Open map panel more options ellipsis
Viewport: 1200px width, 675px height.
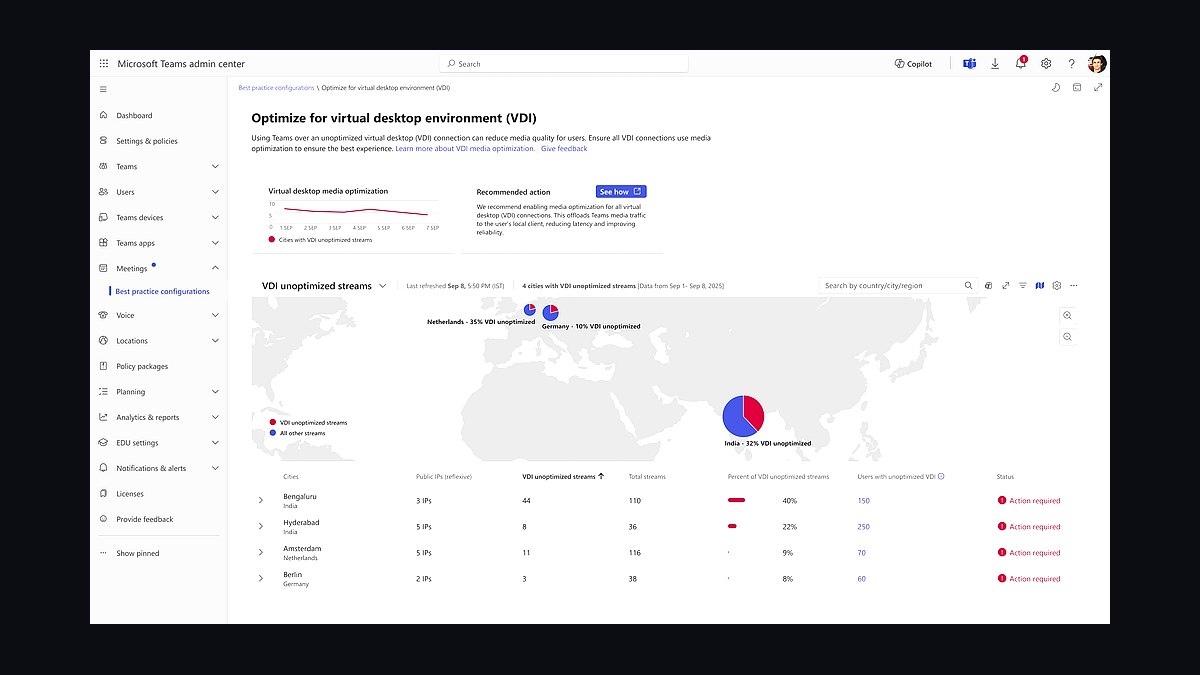tap(1074, 285)
